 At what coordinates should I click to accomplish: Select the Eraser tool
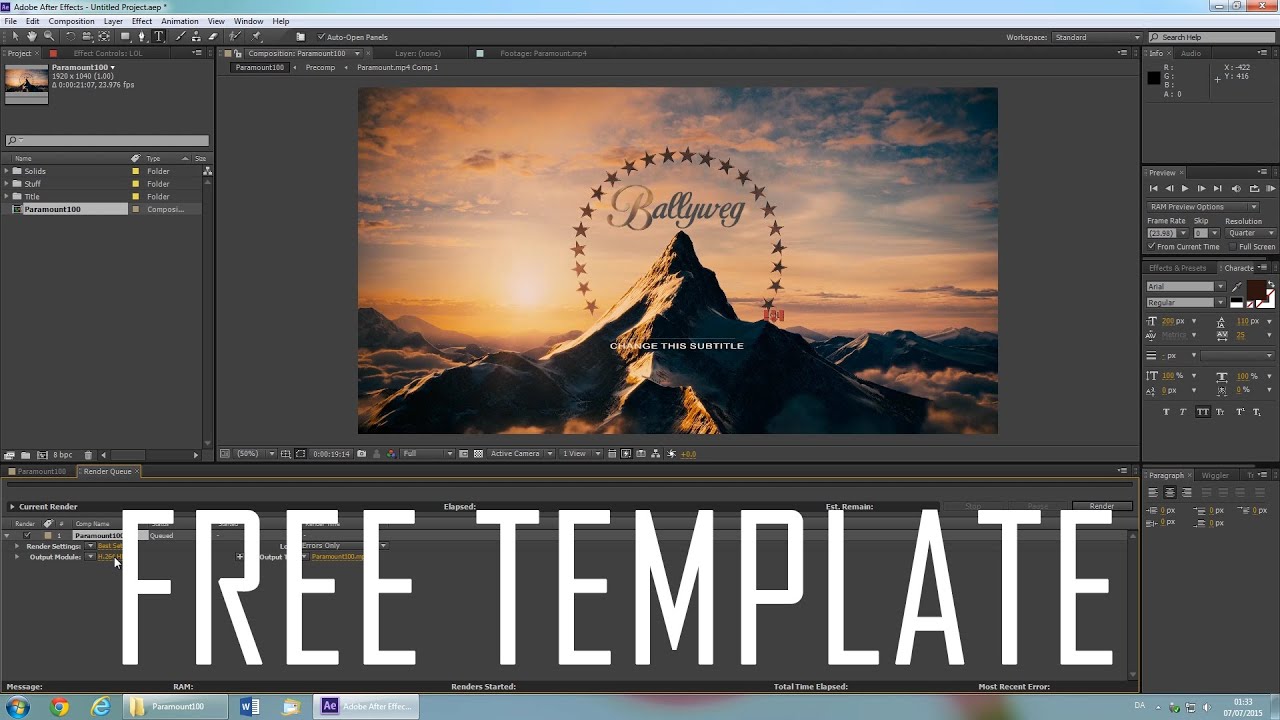(x=213, y=36)
